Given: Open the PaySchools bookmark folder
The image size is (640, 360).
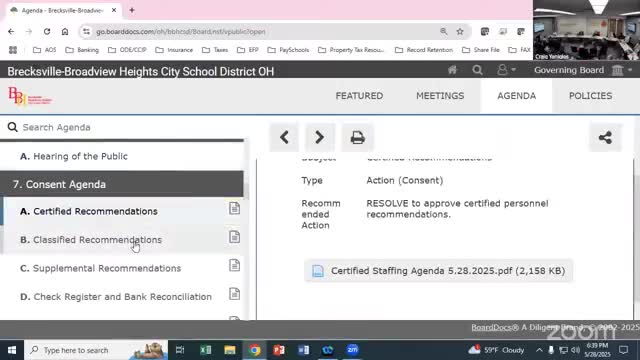Looking at the screenshot, I should pos(288,50).
